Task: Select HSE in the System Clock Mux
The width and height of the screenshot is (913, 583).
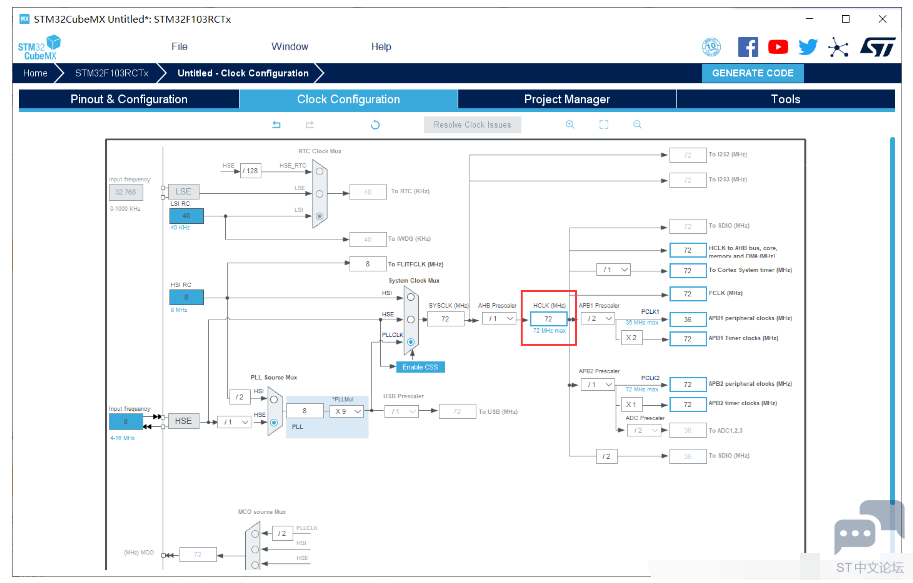Action: [411, 319]
